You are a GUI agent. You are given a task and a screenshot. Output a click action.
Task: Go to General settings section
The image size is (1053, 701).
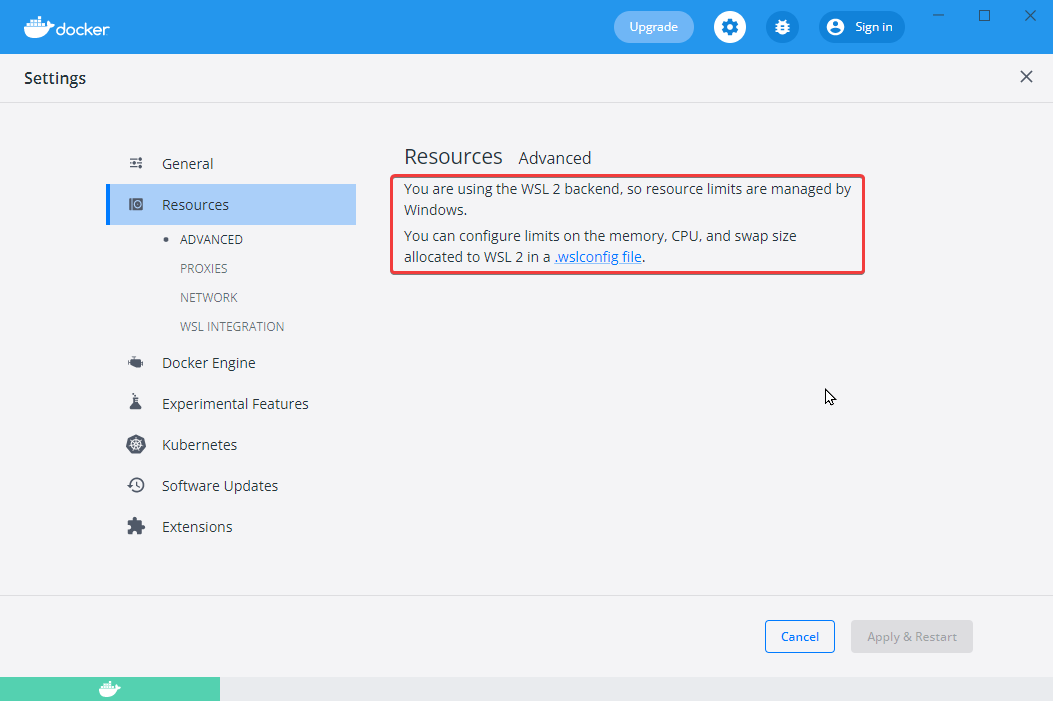231,164
